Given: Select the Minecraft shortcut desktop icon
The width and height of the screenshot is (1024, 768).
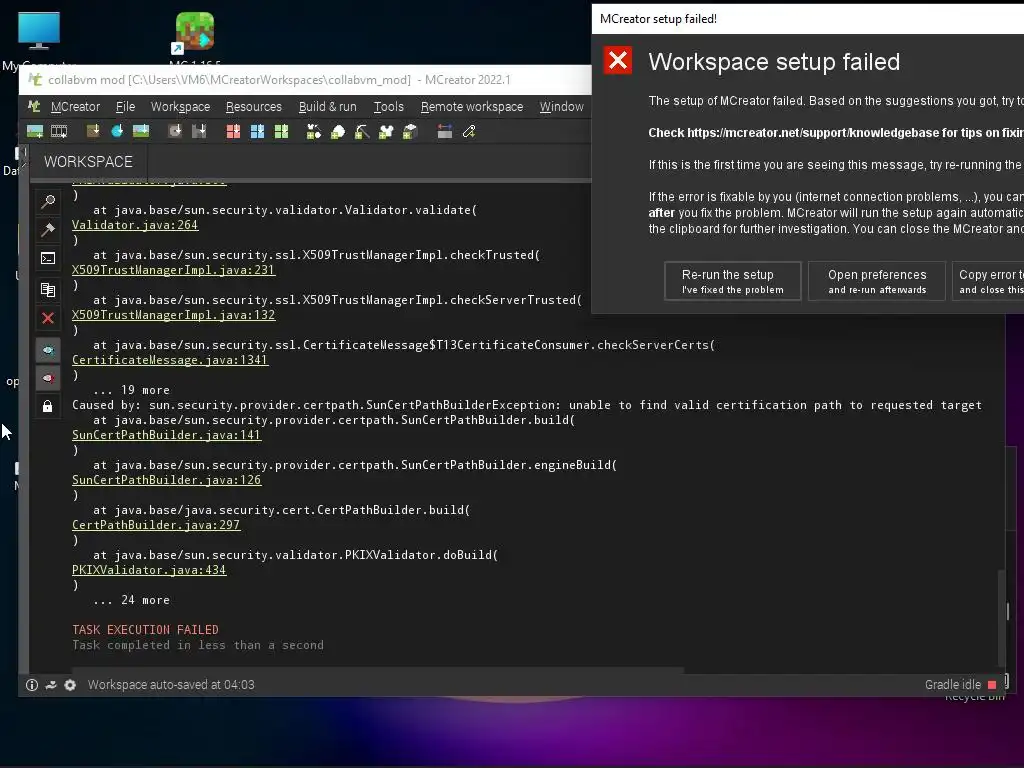Looking at the screenshot, I should click(195, 38).
